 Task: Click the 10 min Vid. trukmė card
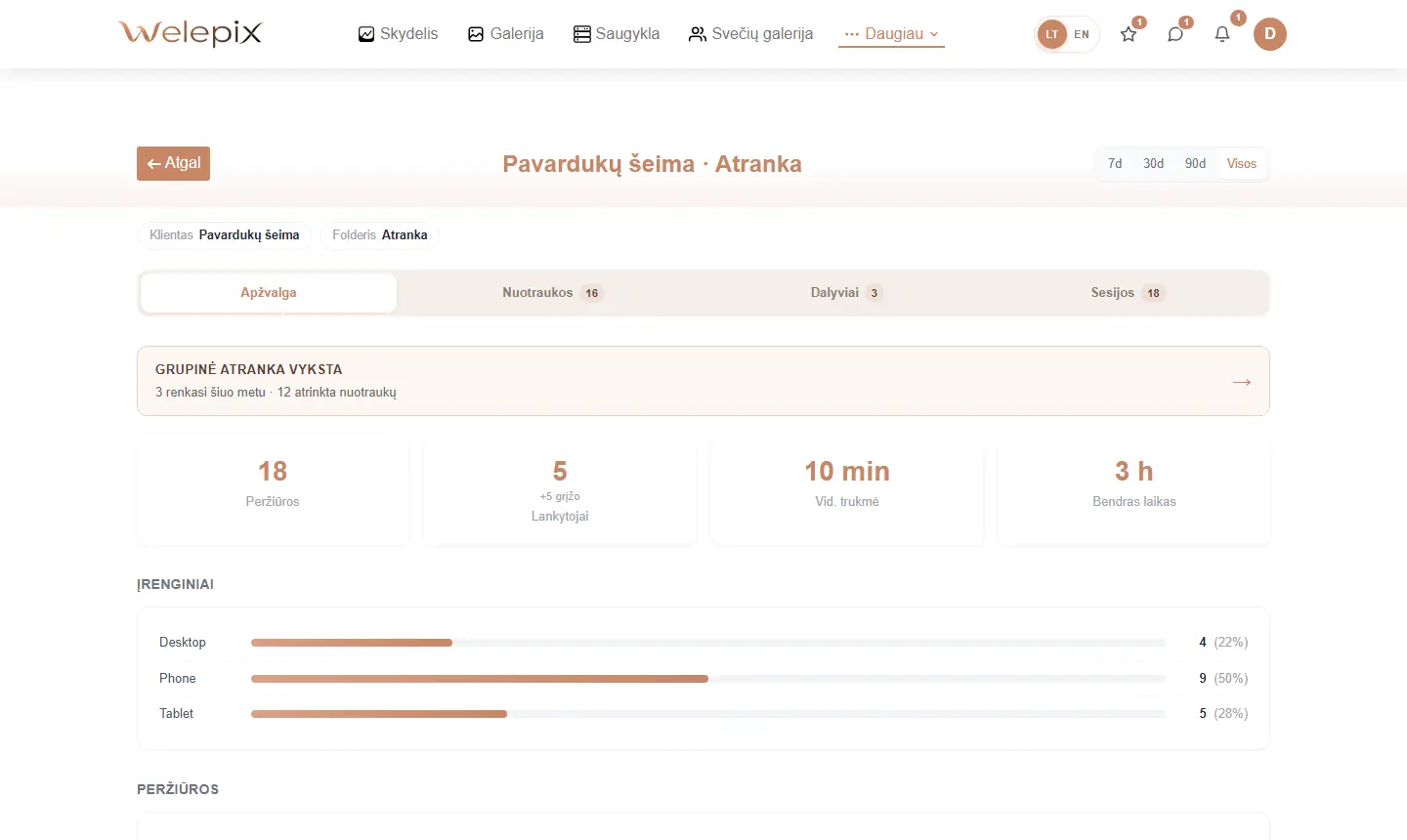pyautogui.click(x=847, y=490)
